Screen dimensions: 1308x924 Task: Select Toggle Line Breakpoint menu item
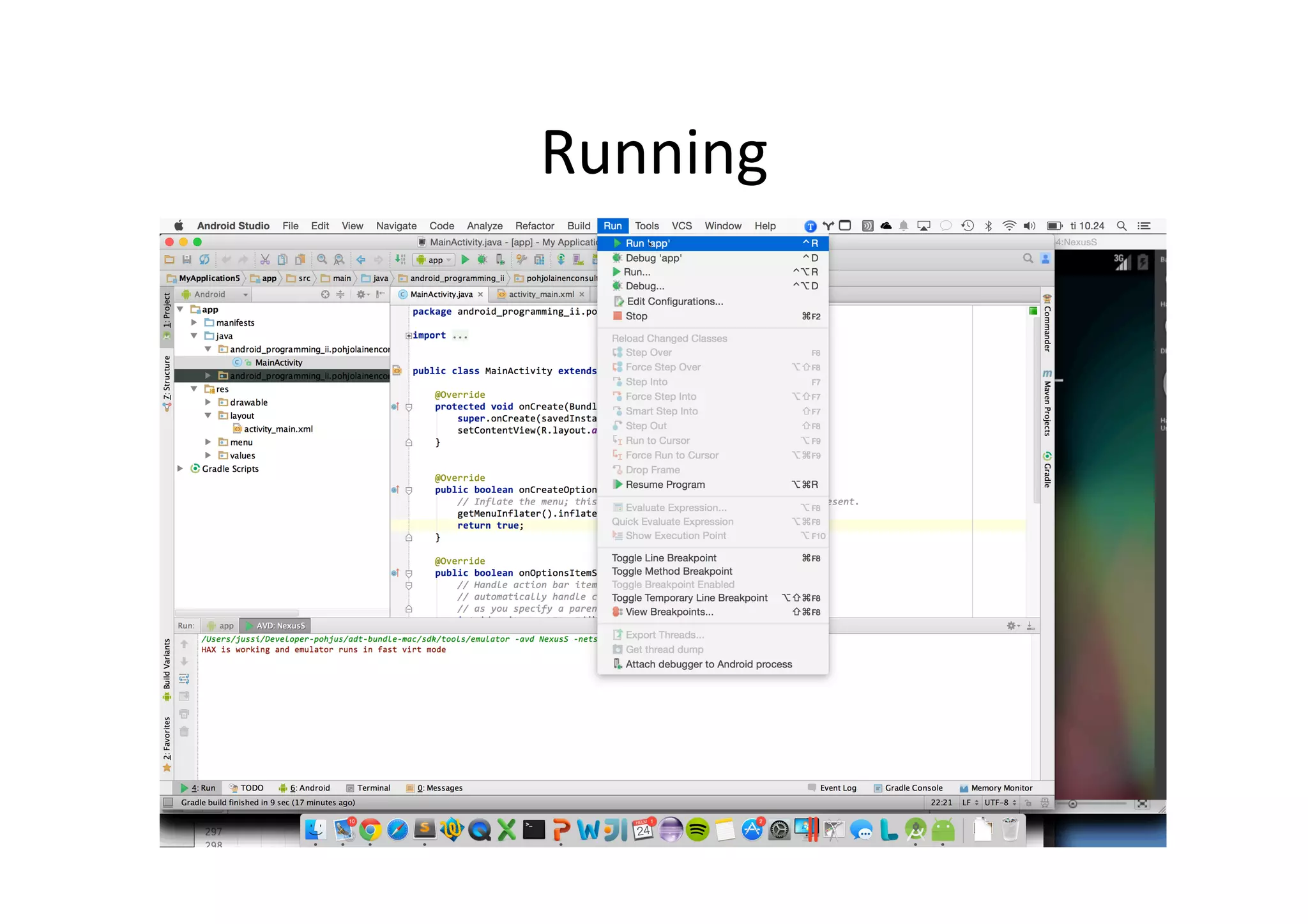[x=713, y=558]
